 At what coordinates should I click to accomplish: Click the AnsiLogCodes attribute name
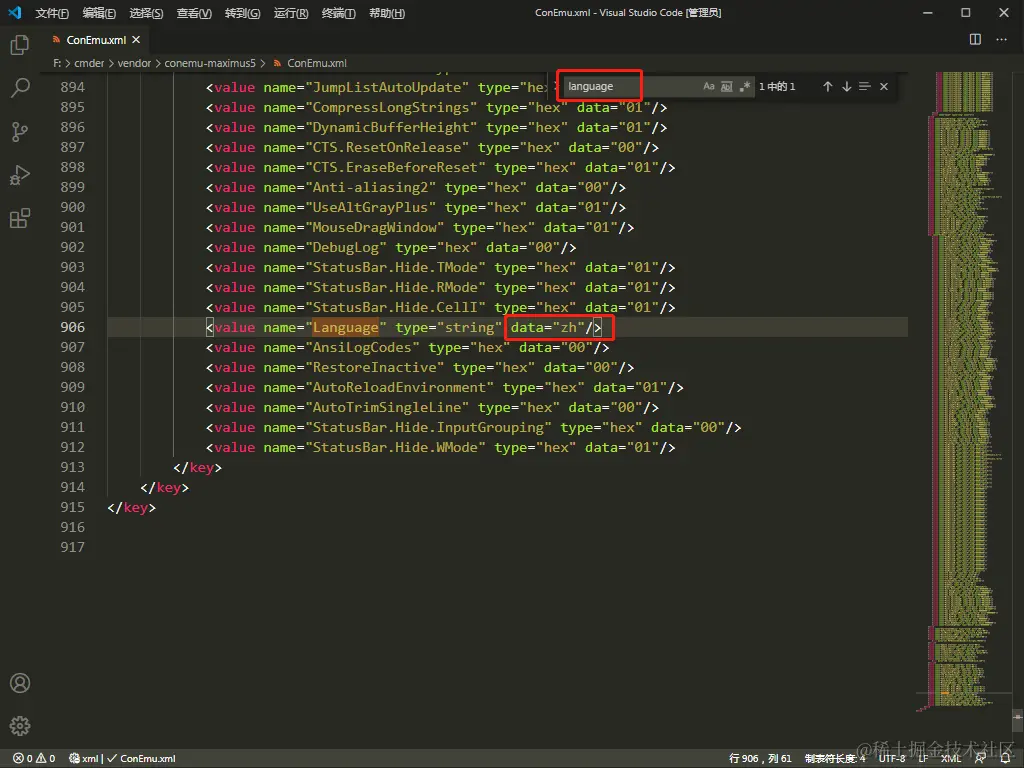pos(362,347)
